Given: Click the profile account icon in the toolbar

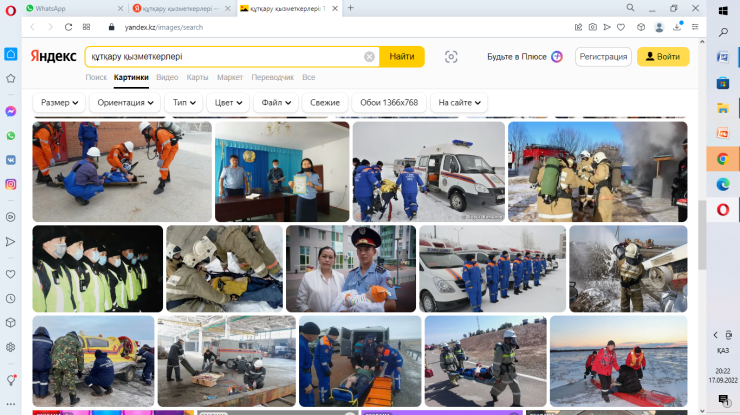Looking at the screenshot, I should coord(659,27).
